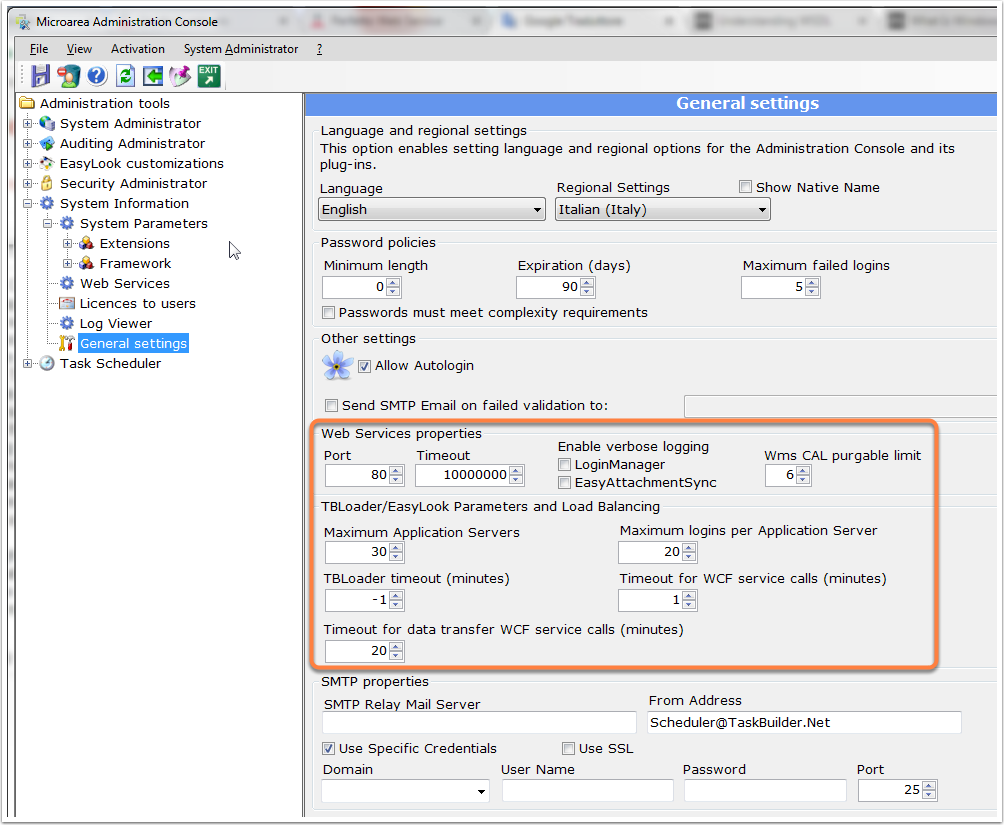Open the File menu
This screenshot has height=825, width=1004.
[x=39, y=49]
